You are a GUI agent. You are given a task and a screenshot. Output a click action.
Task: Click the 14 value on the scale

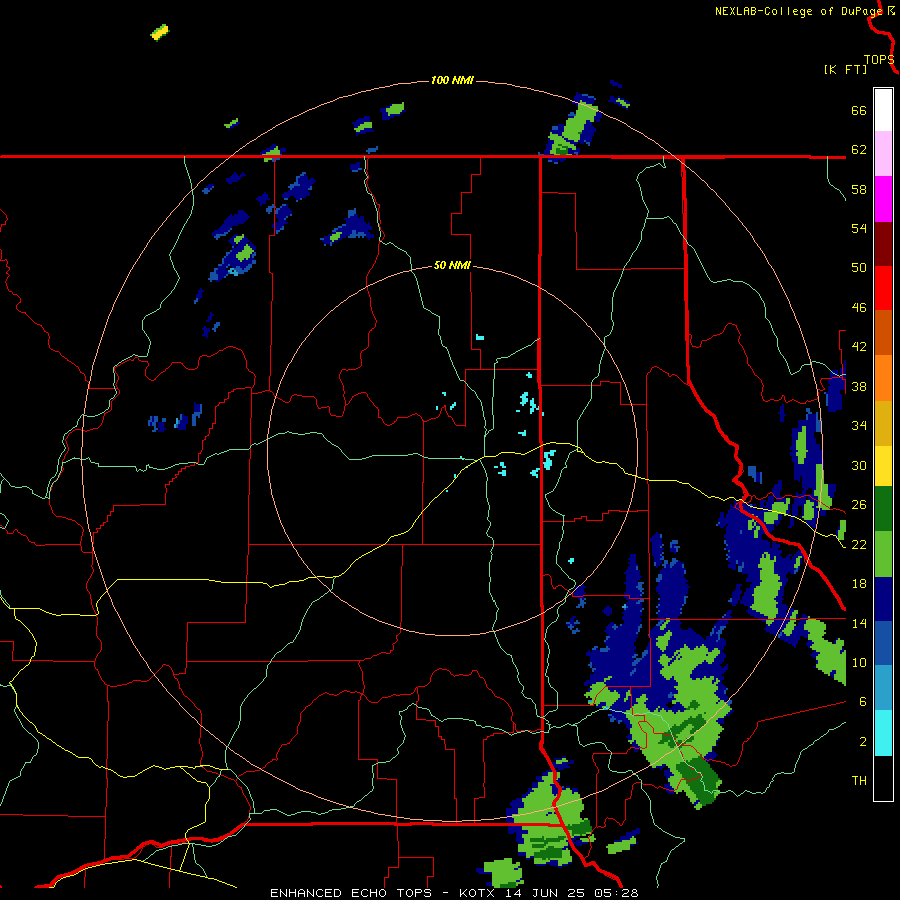(859, 623)
